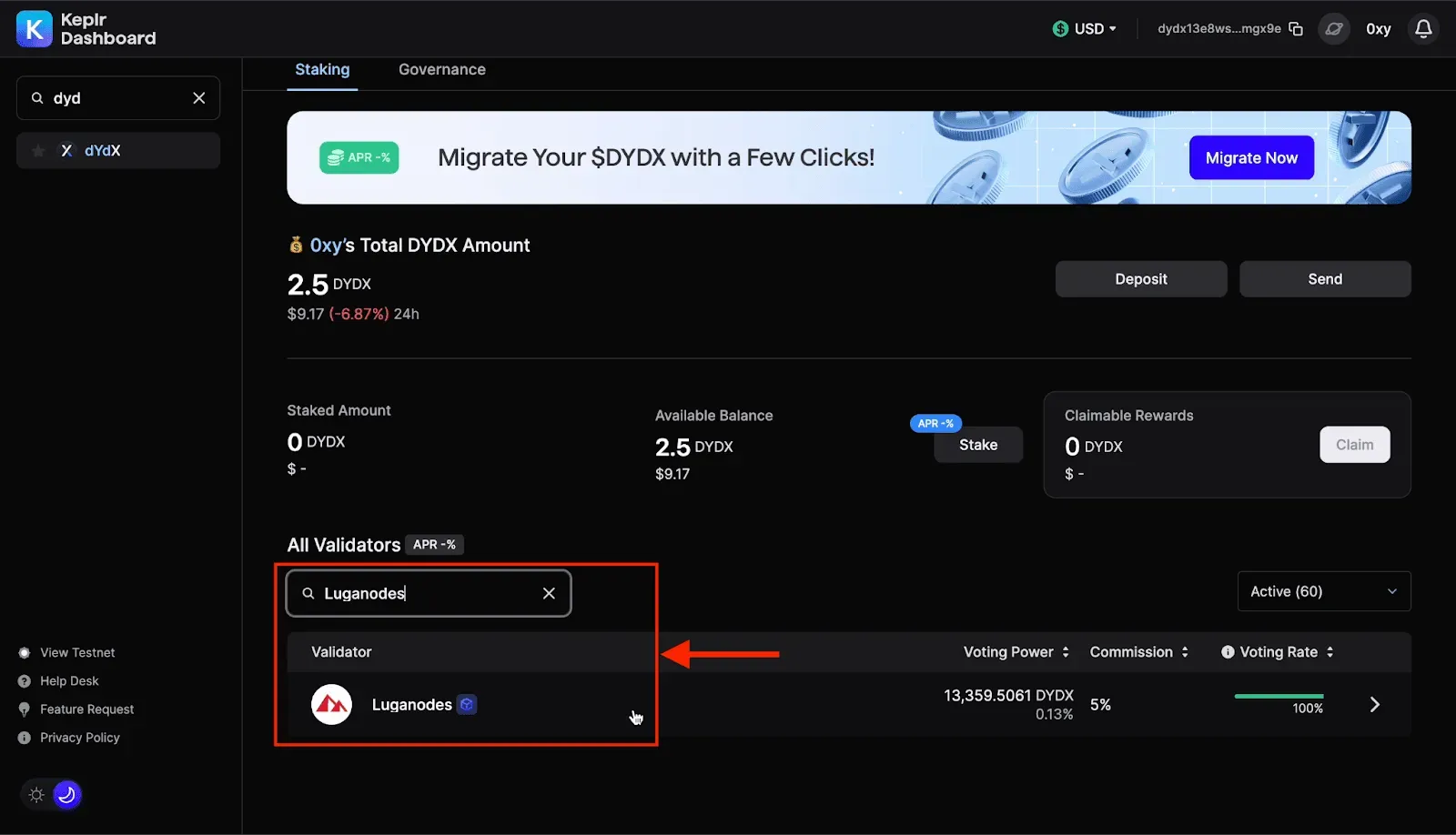Select dark mode moon icon
The width and height of the screenshot is (1456, 835).
click(66, 795)
